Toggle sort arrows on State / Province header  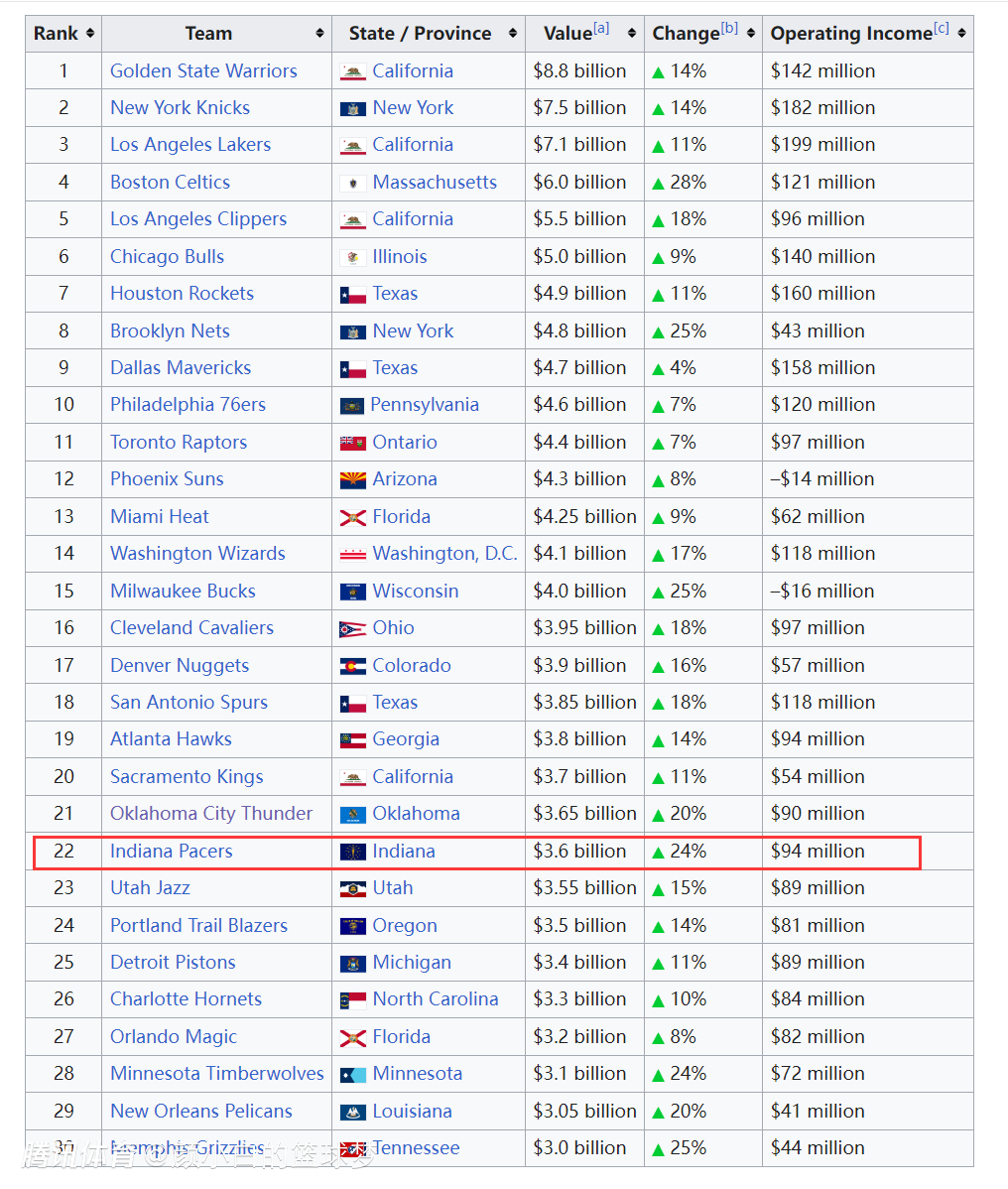pos(512,34)
